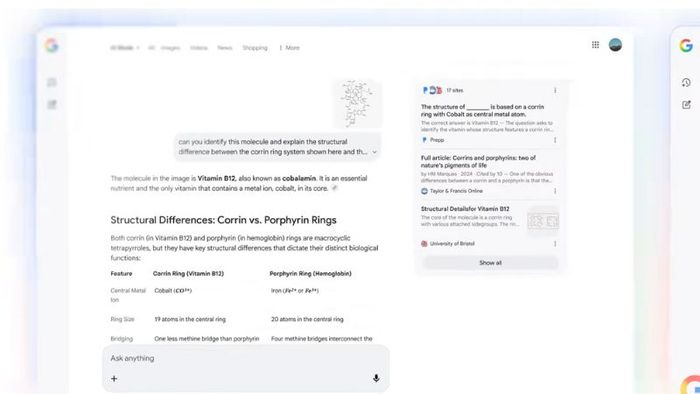
Task: Click the plus attach icon
Action: click(114, 378)
